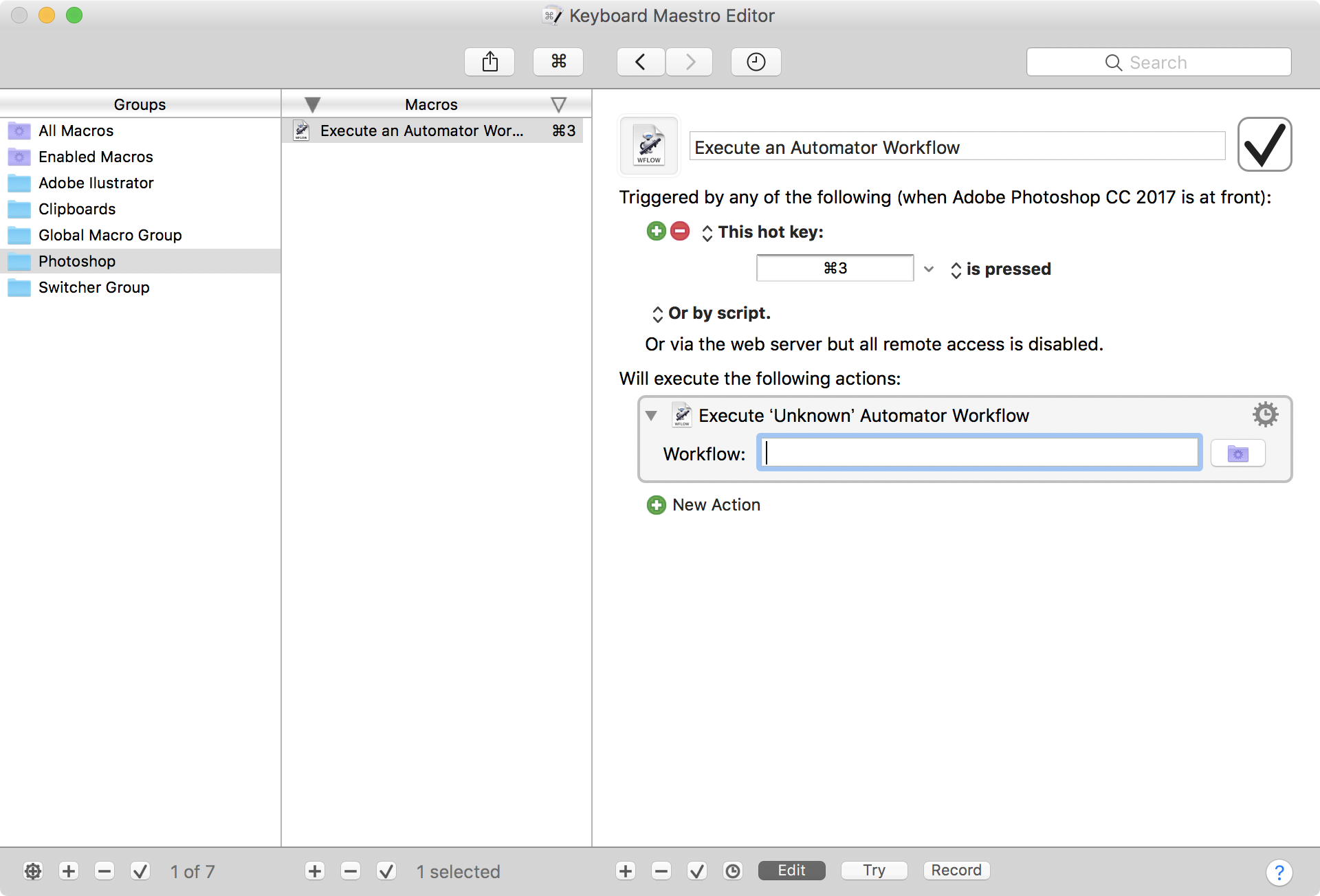
Task: Change the 'is pressed' option selector
Action: (956, 270)
